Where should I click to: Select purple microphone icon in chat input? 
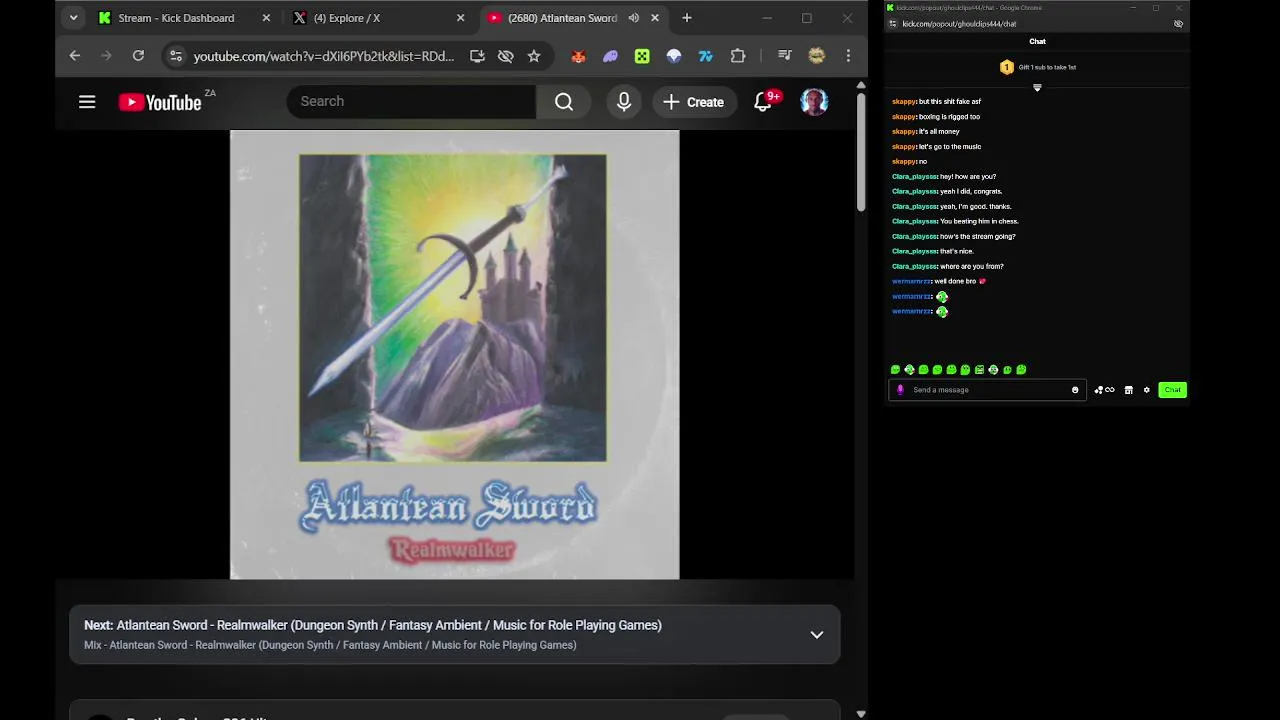[x=900, y=390]
